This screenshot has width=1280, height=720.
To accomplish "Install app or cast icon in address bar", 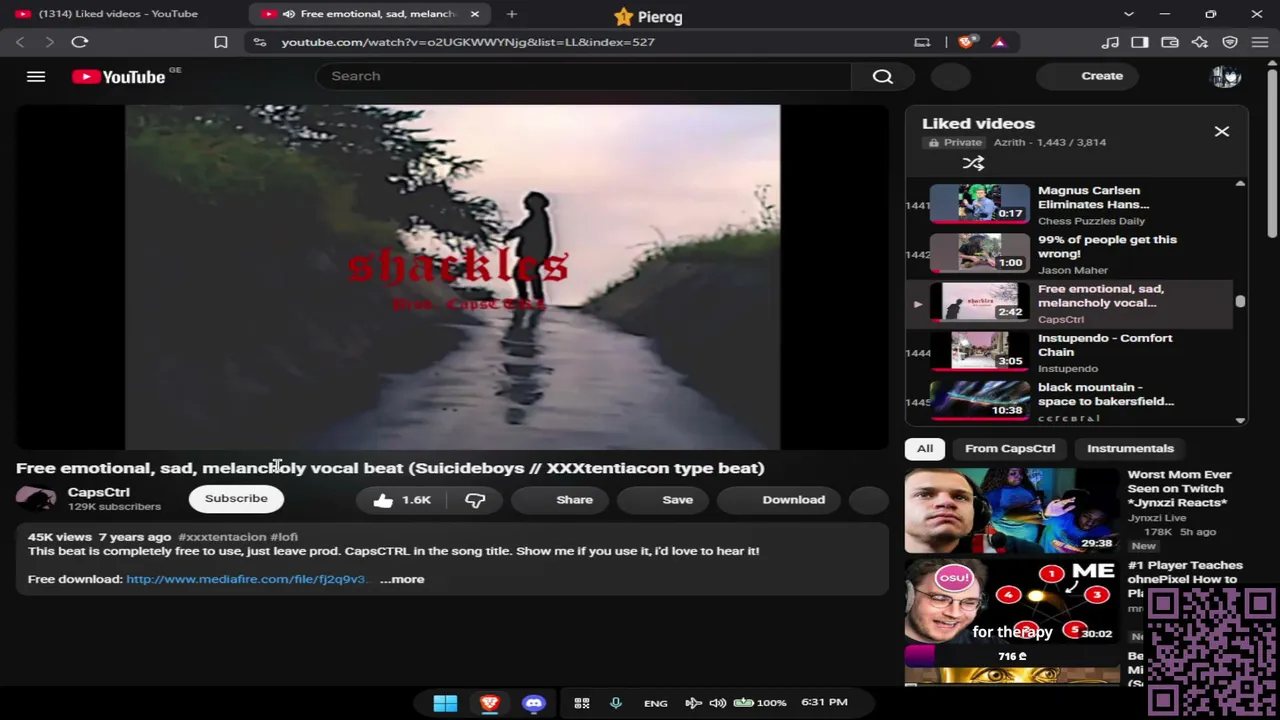I will coord(922,42).
